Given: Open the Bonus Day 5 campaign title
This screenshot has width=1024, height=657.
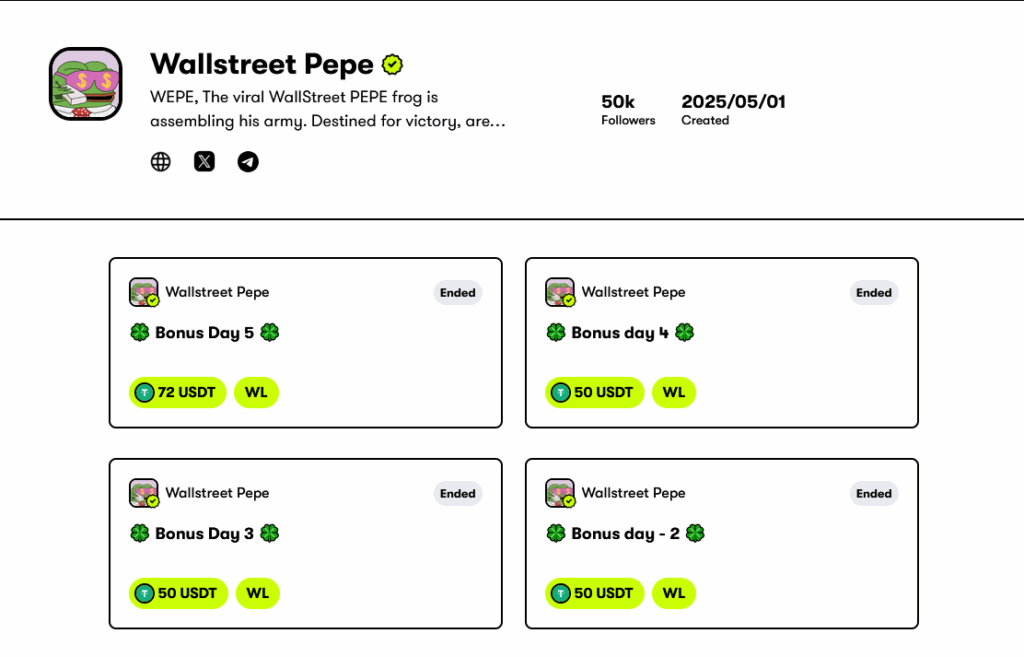Looking at the screenshot, I should coord(205,333).
